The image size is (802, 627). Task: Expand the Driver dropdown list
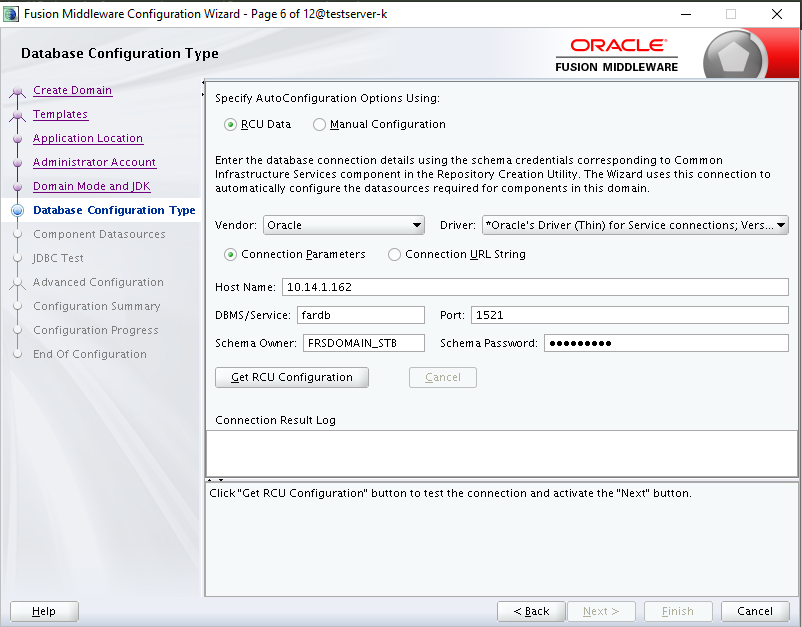click(635, 225)
